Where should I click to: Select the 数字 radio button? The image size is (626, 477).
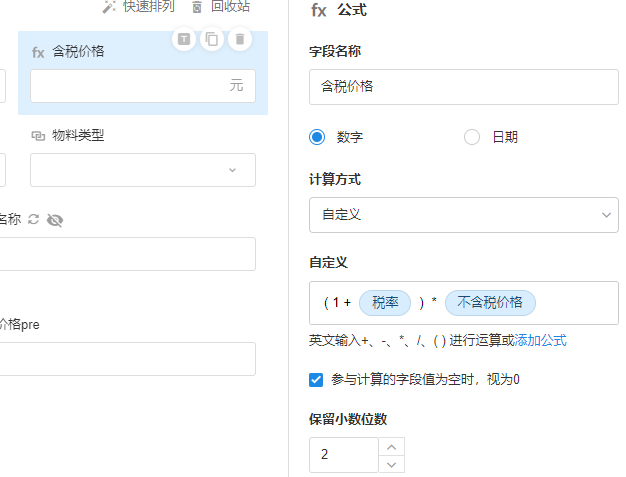click(x=317, y=137)
